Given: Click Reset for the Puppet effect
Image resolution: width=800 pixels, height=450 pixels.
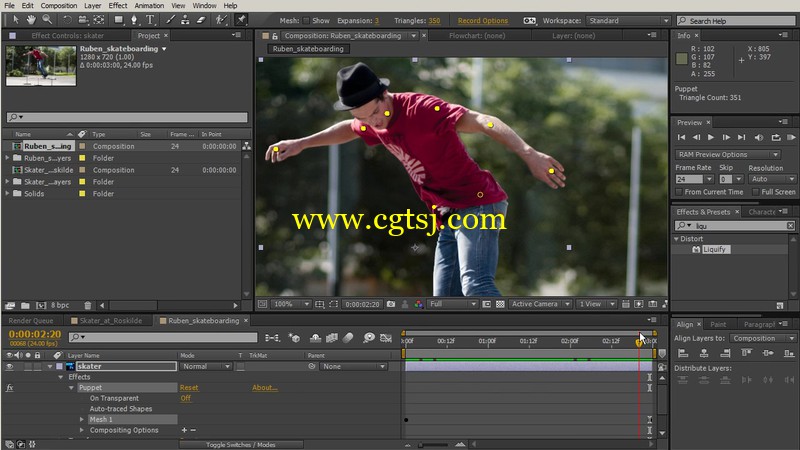Looking at the screenshot, I should pyautogui.click(x=189, y=388).
